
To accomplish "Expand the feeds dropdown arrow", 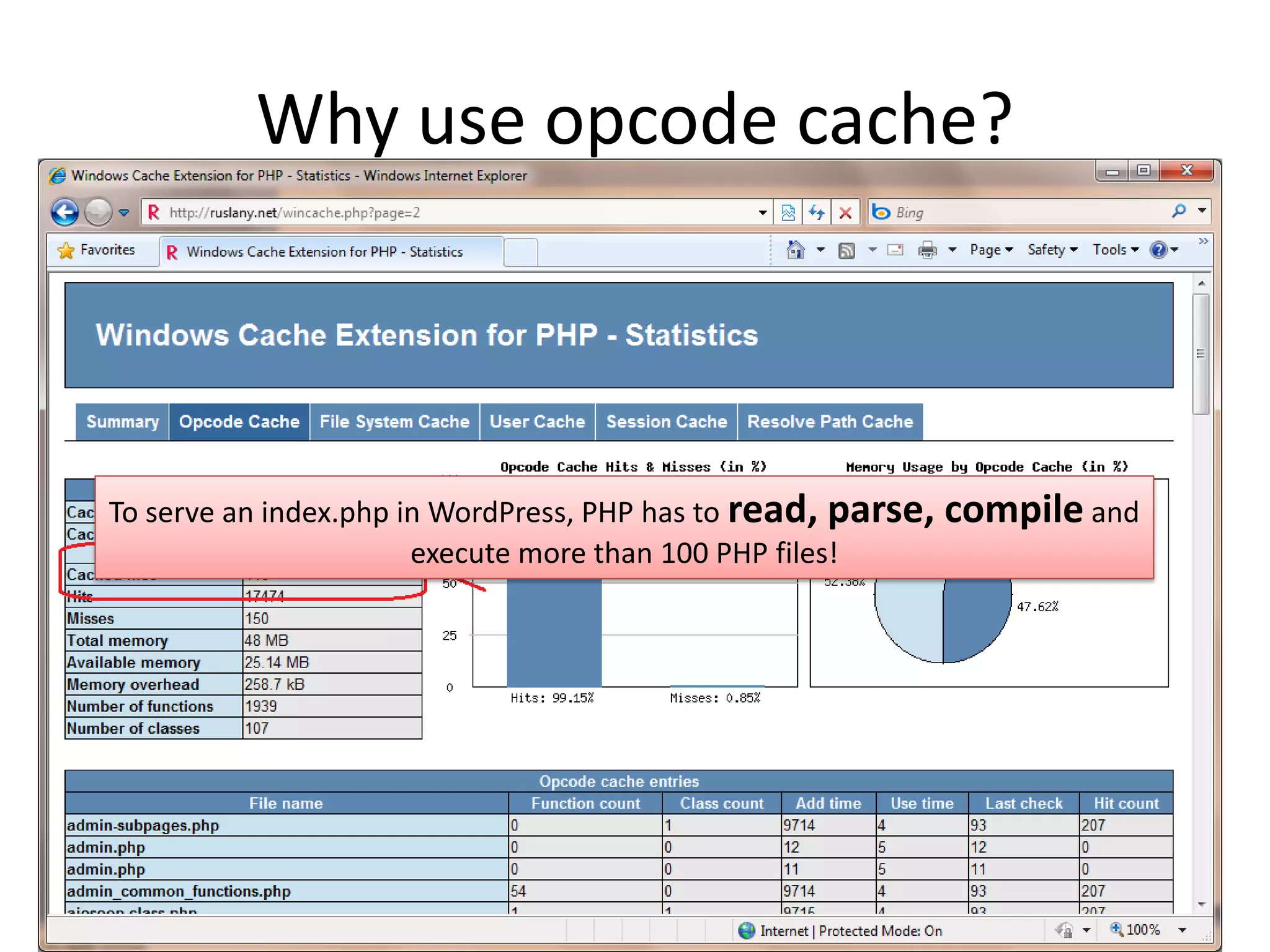I will [x=872, y=250].
